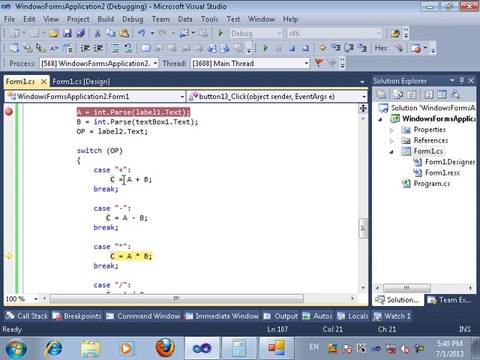Step Over with the debug toolbar icon
This screenshot has width=480, height=360.
click(x=349, y=48)
